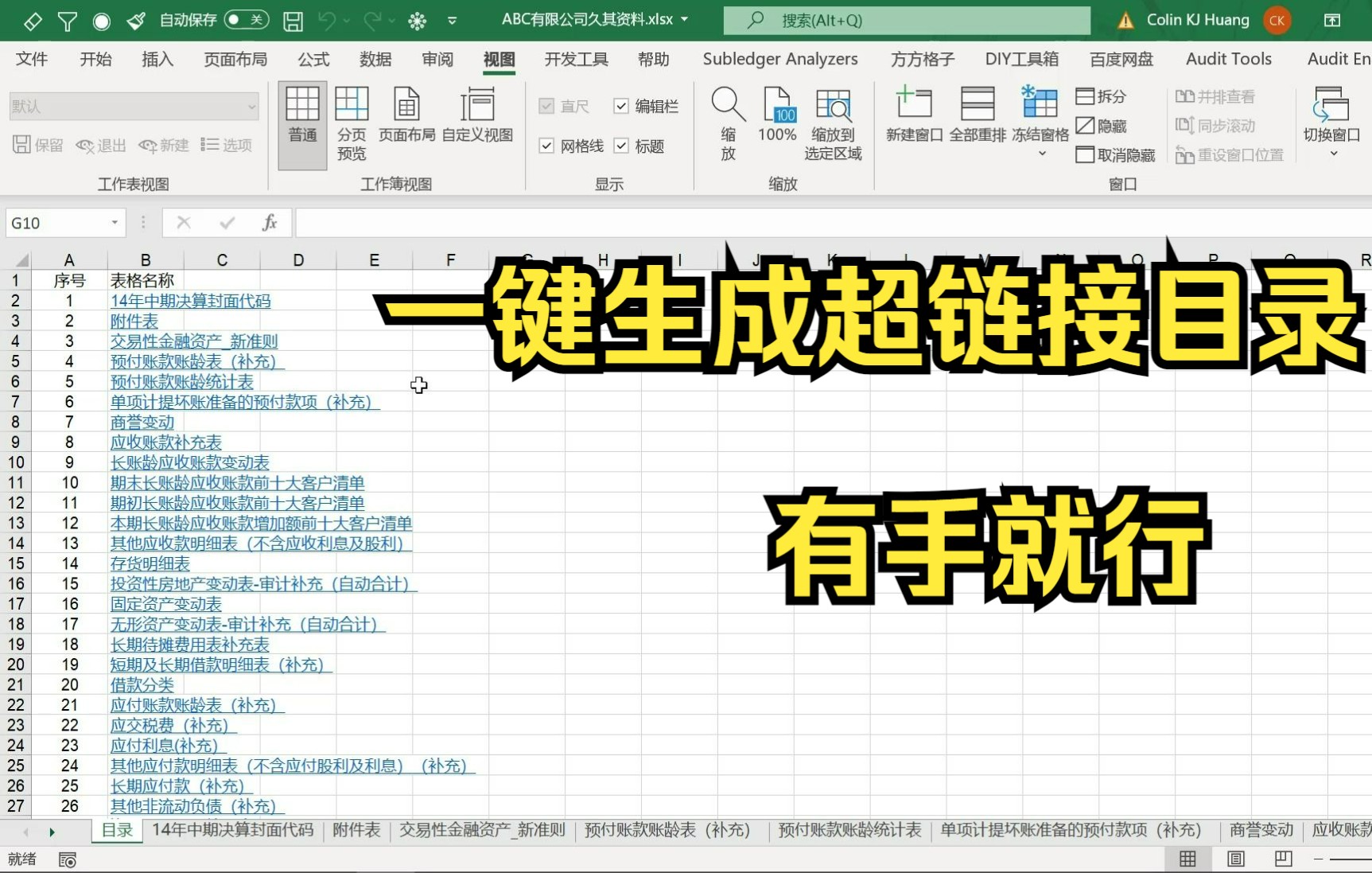Click the paint brush clear icon in title bar
Viewport: 1372px width, 873px height.
(136, 21)
